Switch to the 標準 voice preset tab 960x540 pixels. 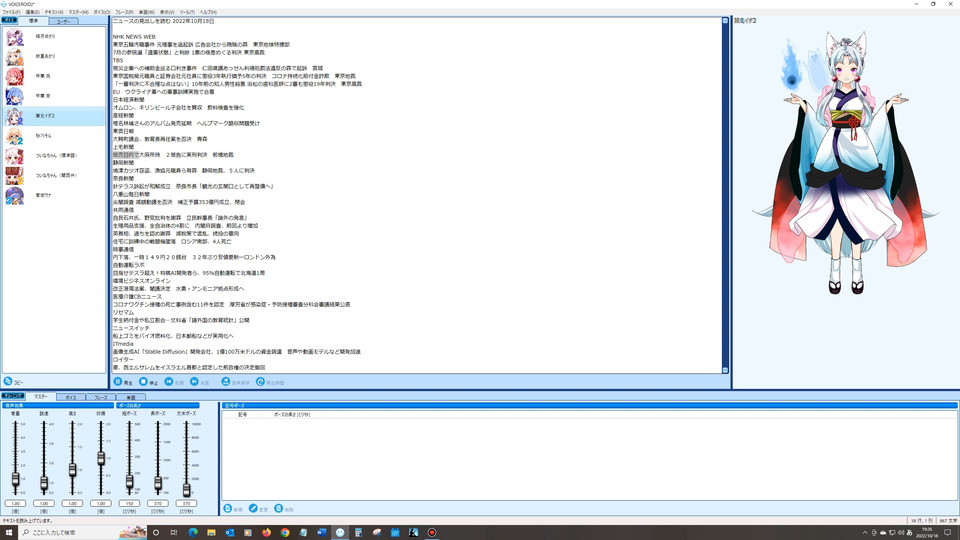[33, 21]
